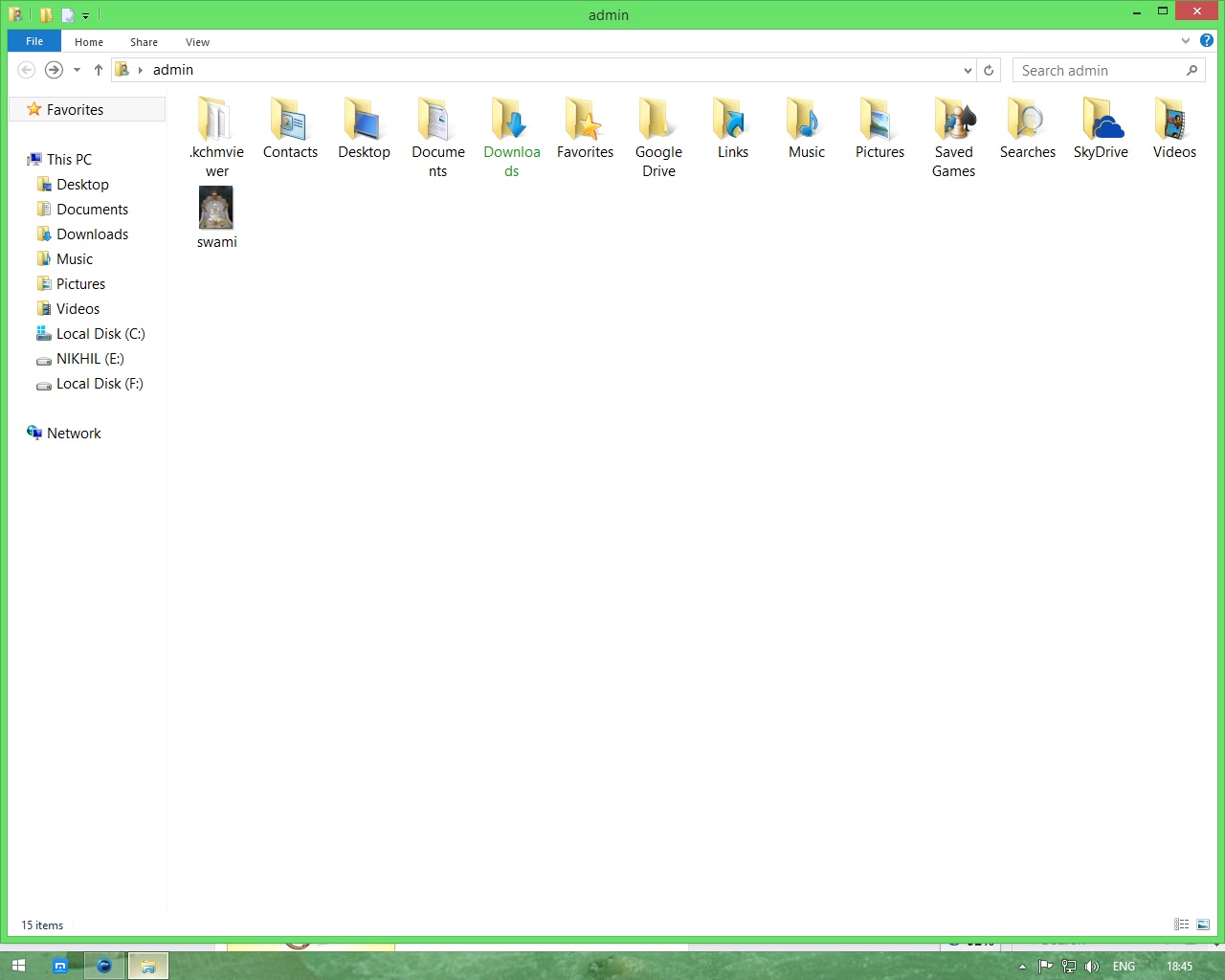Image resolution: width=1225 pixels, height=980 pixels.
Task: Switch to details view from the status bar
Action: (1182, 924)
